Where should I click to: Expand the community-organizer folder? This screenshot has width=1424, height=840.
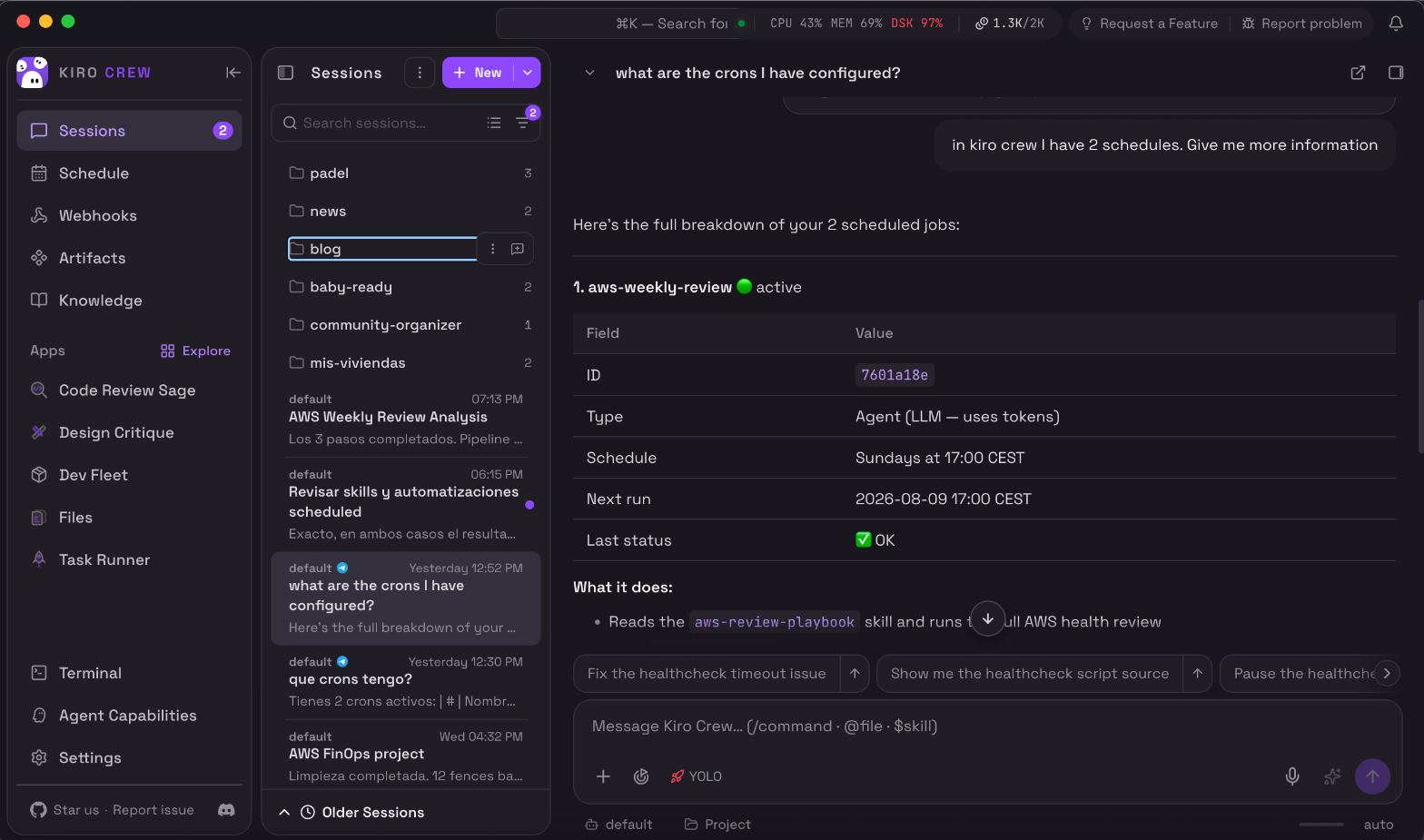[410, 325]
